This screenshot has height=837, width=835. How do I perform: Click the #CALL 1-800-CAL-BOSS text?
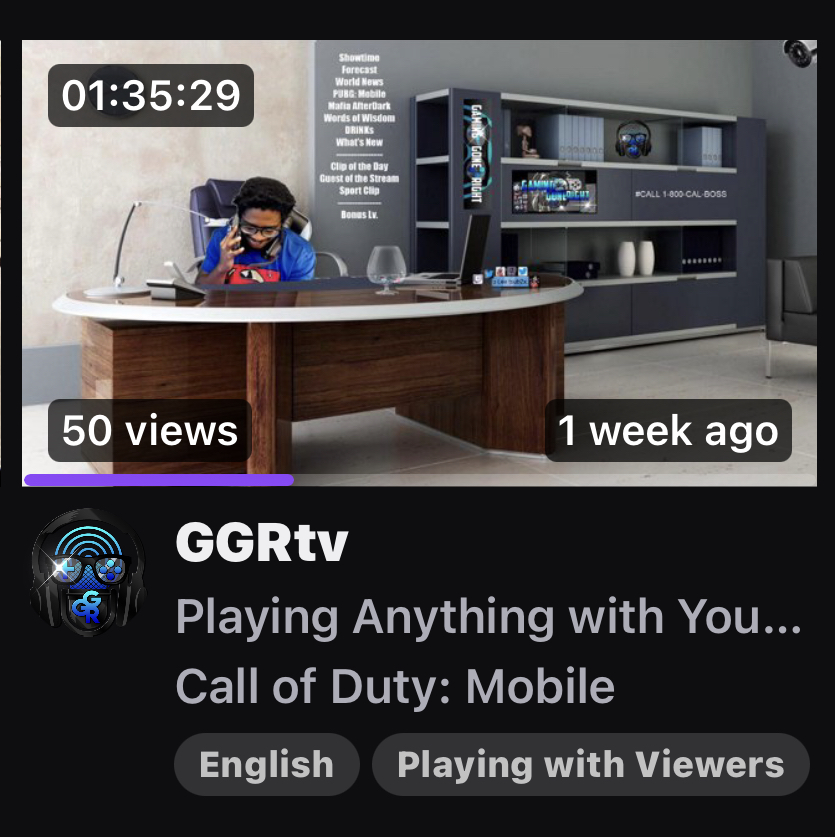click(681, 194)
